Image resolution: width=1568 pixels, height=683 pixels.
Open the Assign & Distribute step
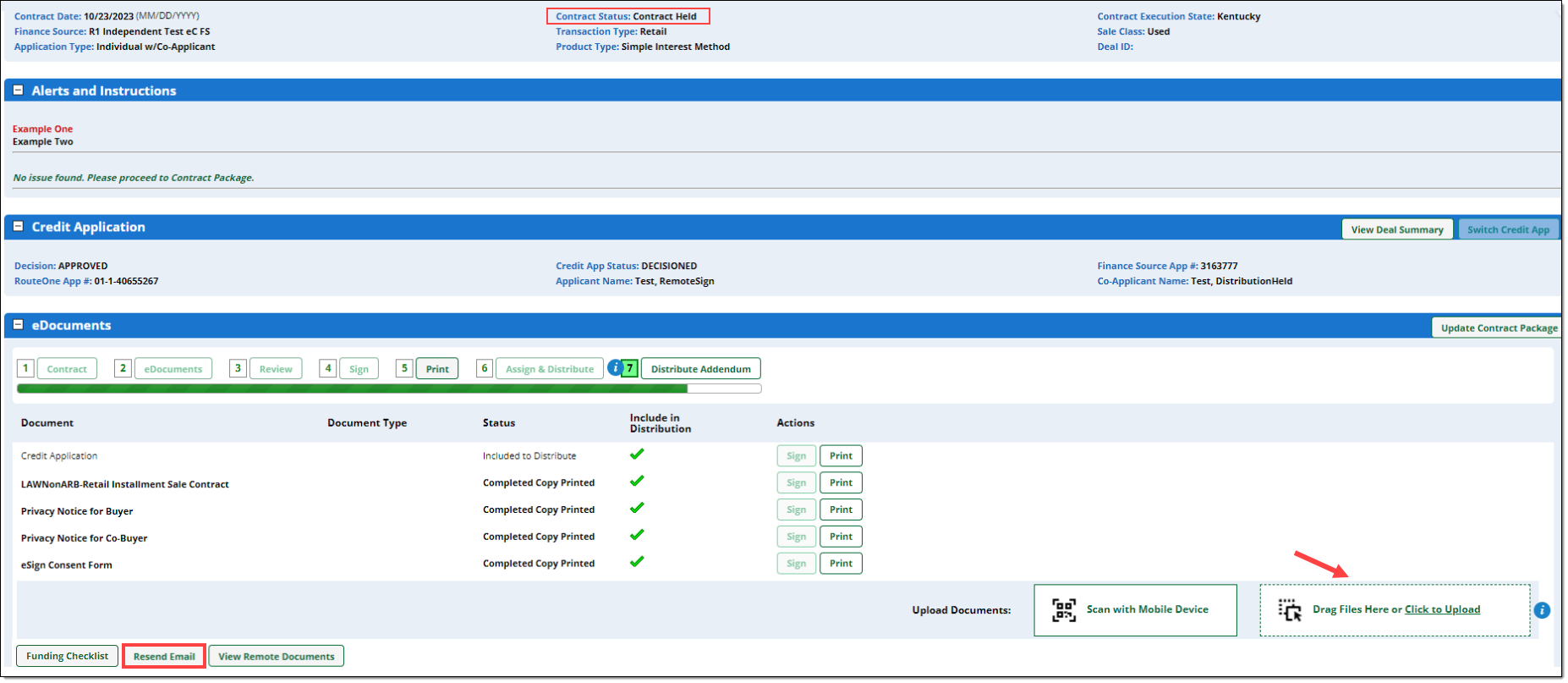point(550,369)
